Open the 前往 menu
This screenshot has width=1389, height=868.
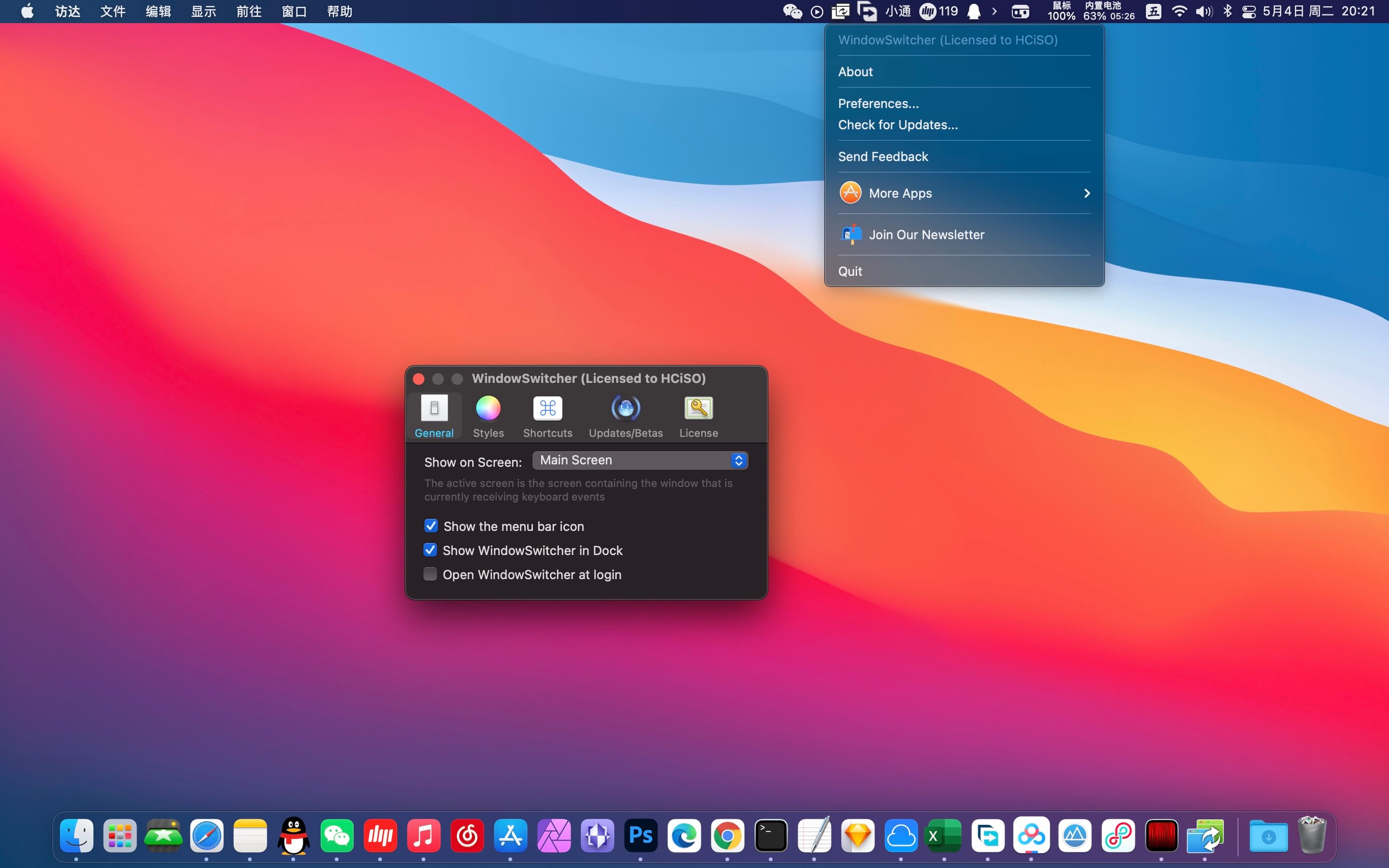(248, 12)
